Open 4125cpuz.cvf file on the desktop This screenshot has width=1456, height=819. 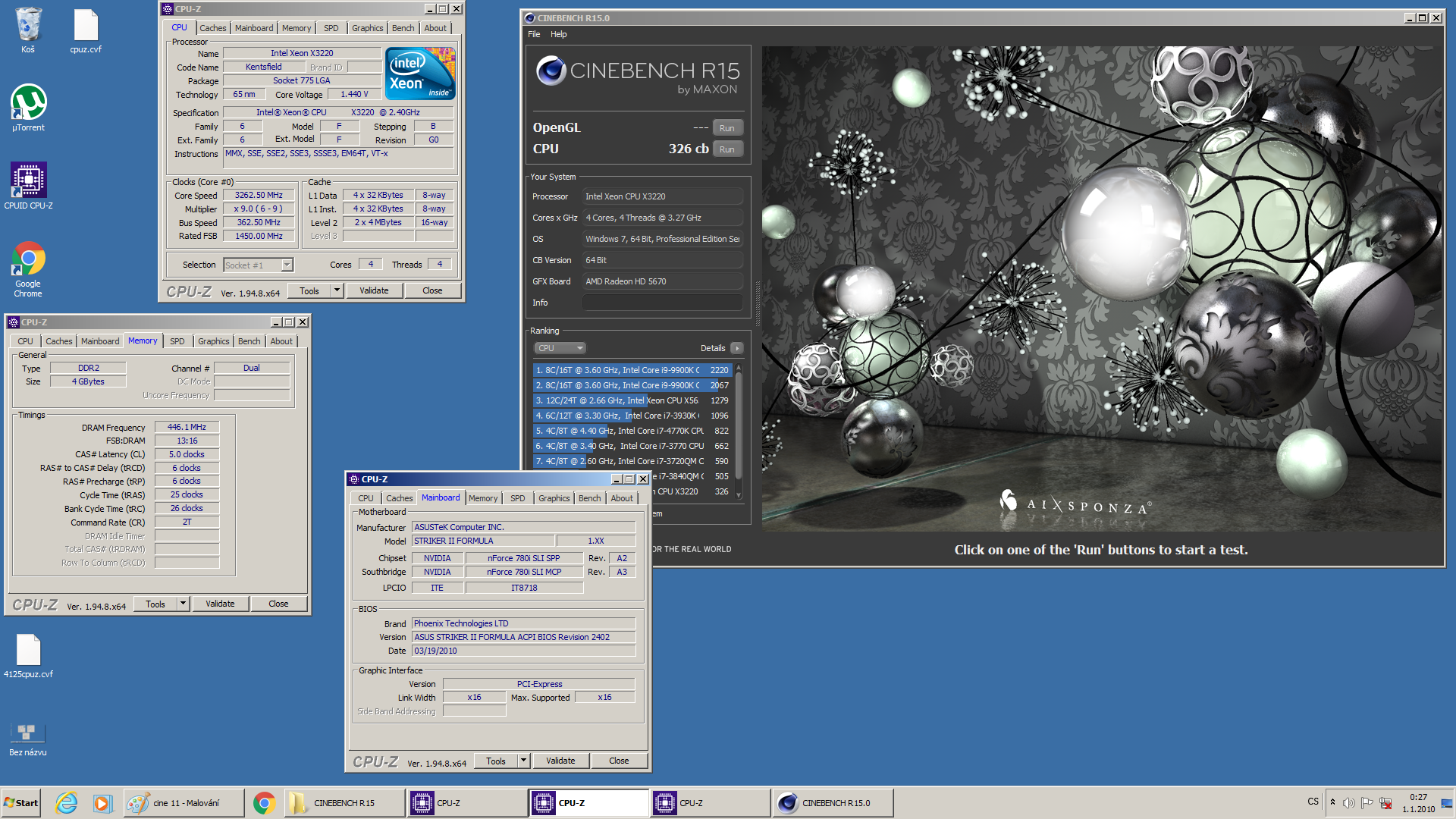click(28, 656)
